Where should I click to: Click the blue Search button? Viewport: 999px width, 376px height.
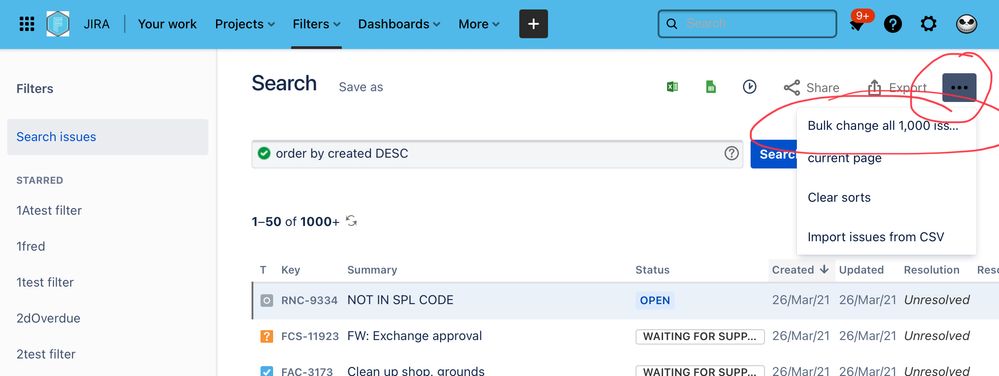click(x=773, y=154)
